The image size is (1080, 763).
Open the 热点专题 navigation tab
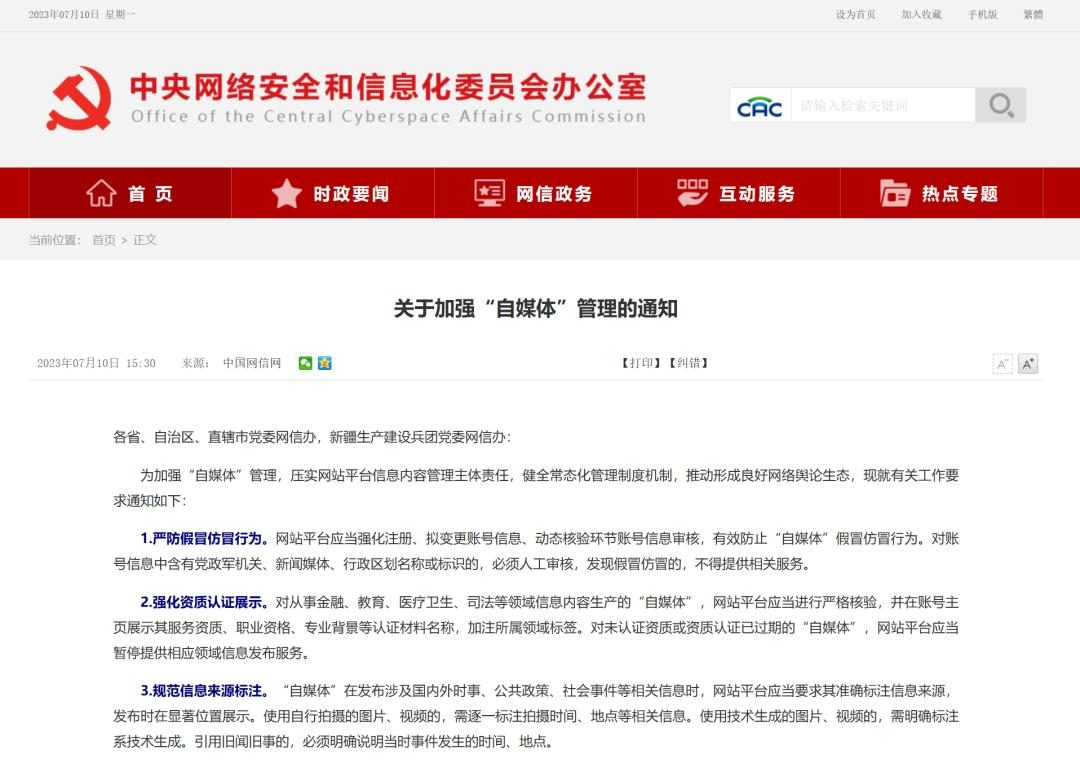[x=940, y=193]
